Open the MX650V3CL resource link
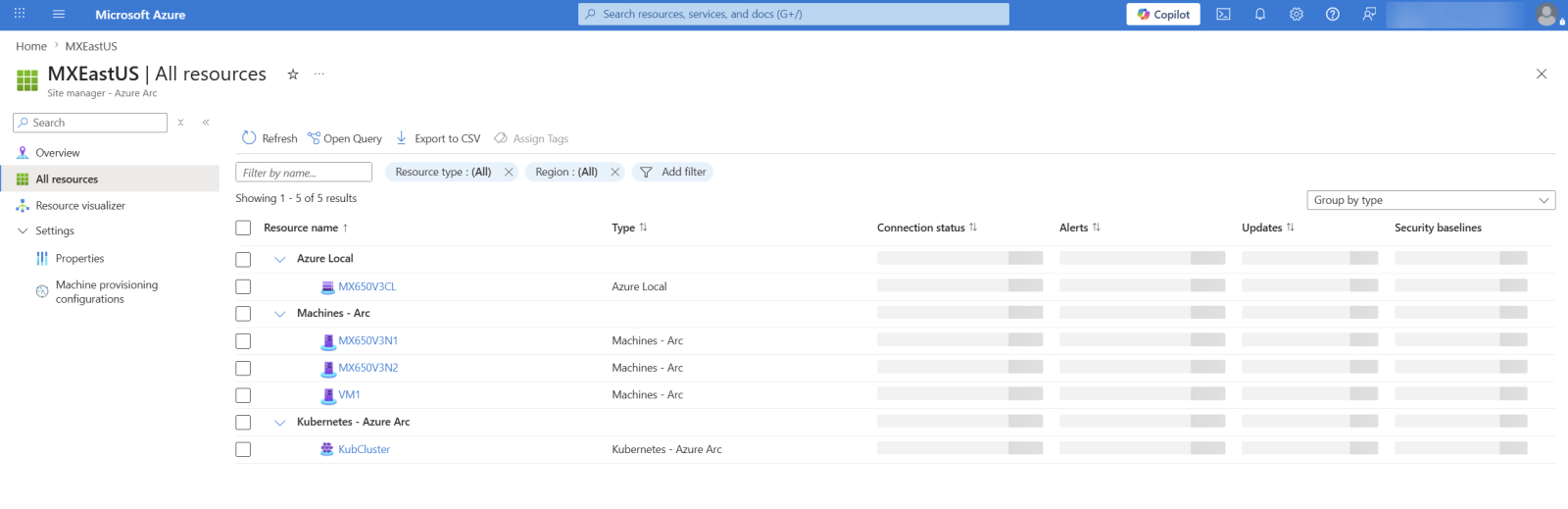The width and height of the screenshot is (1568, 509). point(367,286)
